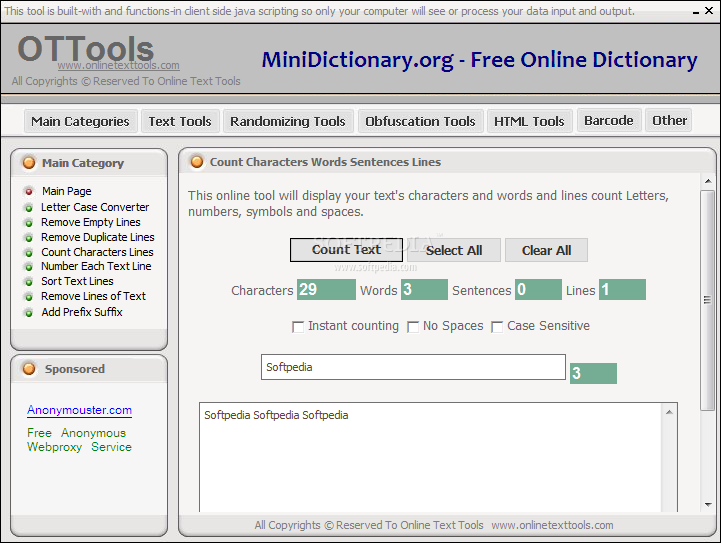Open Number Each Text Line tool
This screenshot has width=721, height=543.
pos(96,266)
